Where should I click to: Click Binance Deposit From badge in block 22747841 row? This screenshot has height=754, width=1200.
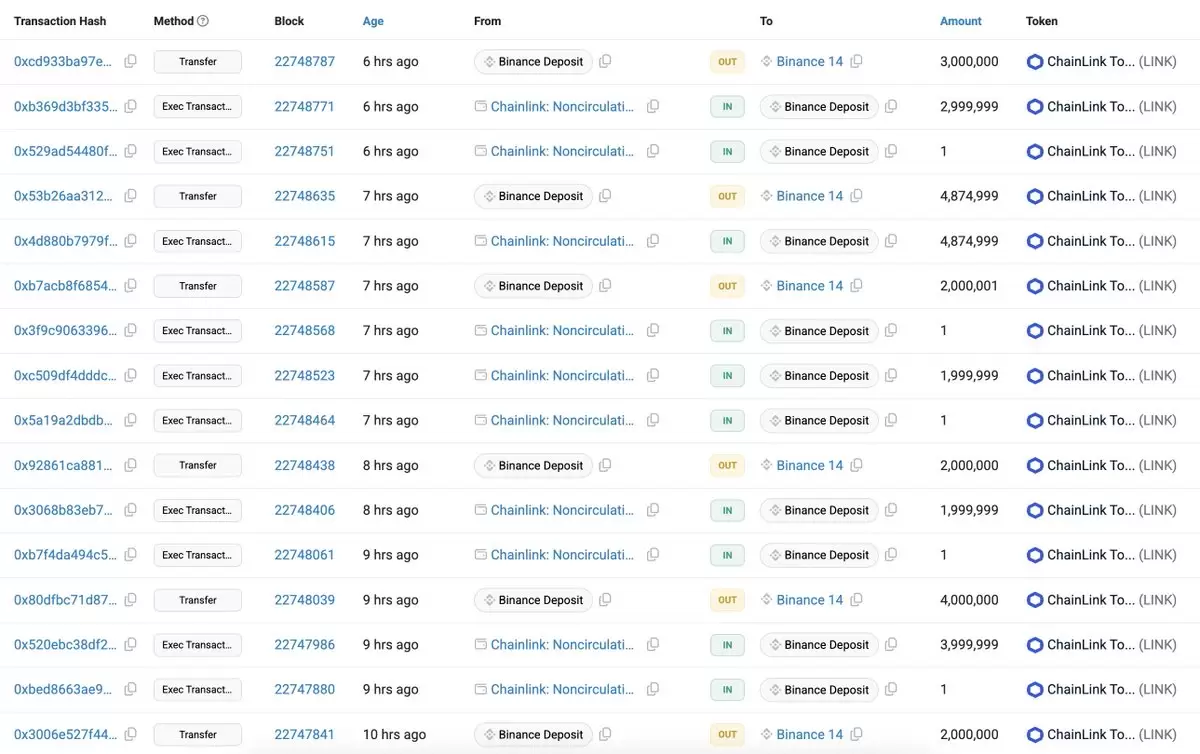[x=533, y=734]
